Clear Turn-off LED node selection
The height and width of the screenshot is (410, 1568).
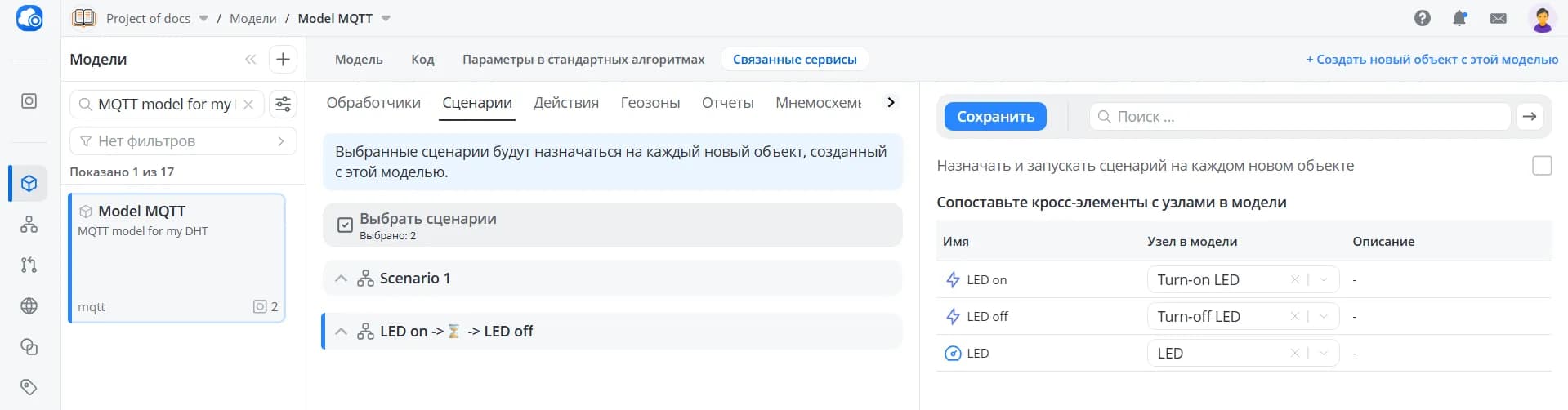[x=1295, y=316]
